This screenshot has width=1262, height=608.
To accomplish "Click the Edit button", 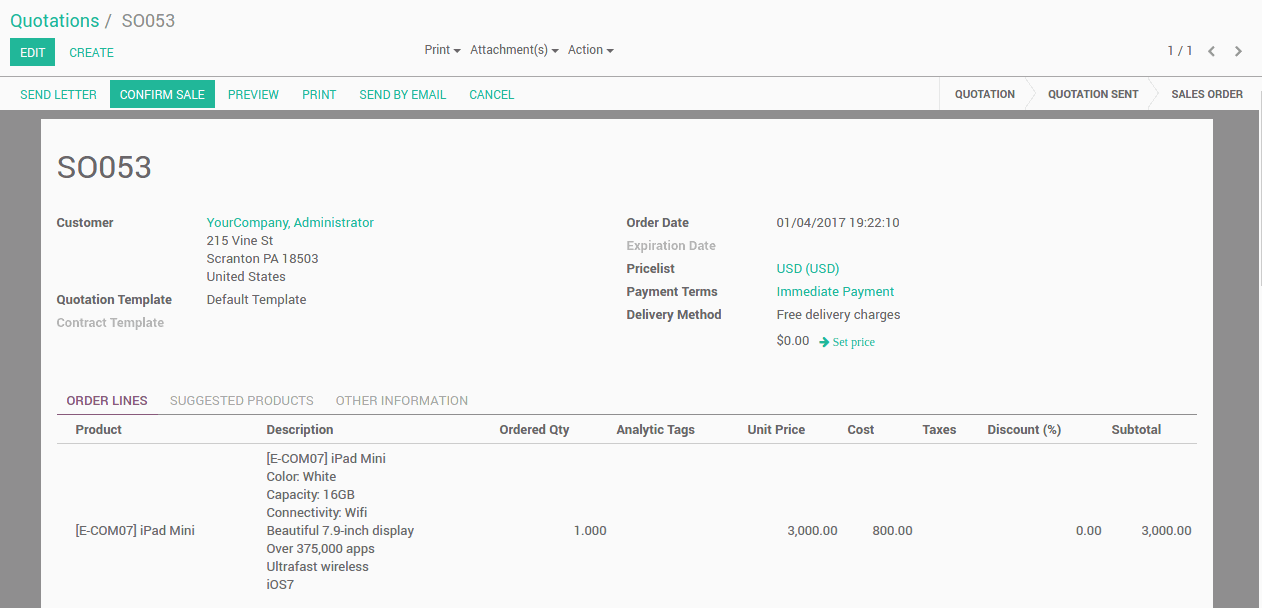I will (33, 53).
